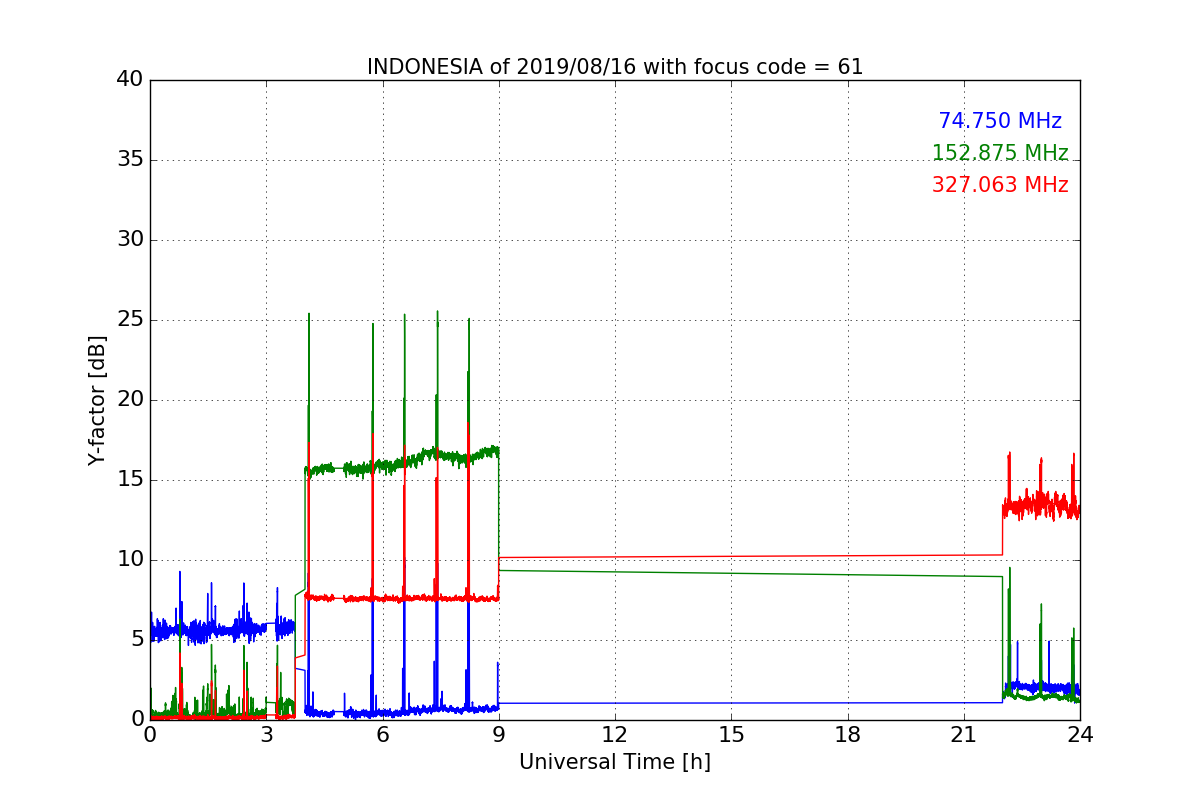This screenshot has width=1200, height=800.
Task: Click the y-axis tick label '25'
Action: [x=131, y=320]
